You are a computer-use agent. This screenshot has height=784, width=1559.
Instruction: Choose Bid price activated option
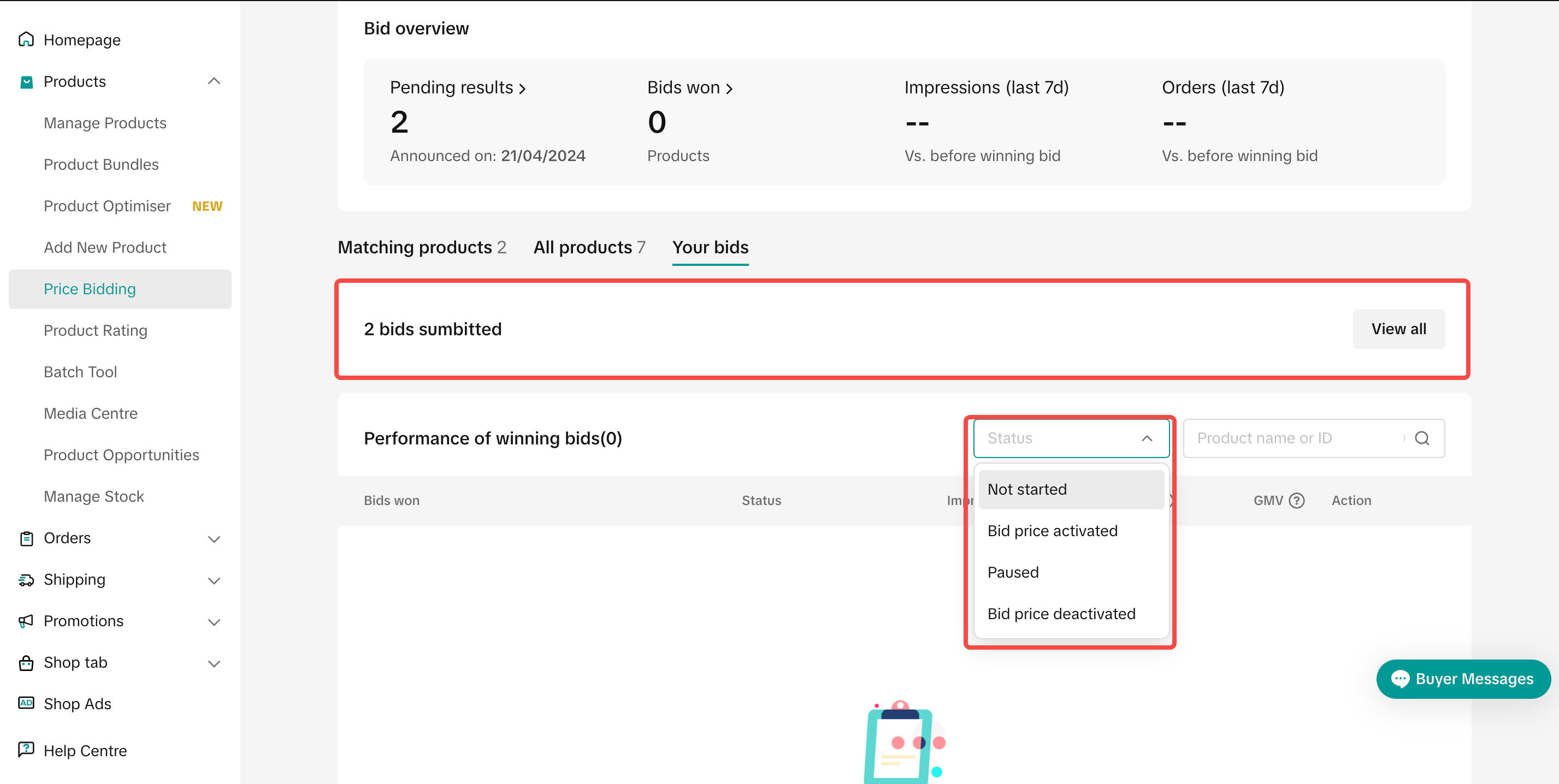[x=1052, y=531]
